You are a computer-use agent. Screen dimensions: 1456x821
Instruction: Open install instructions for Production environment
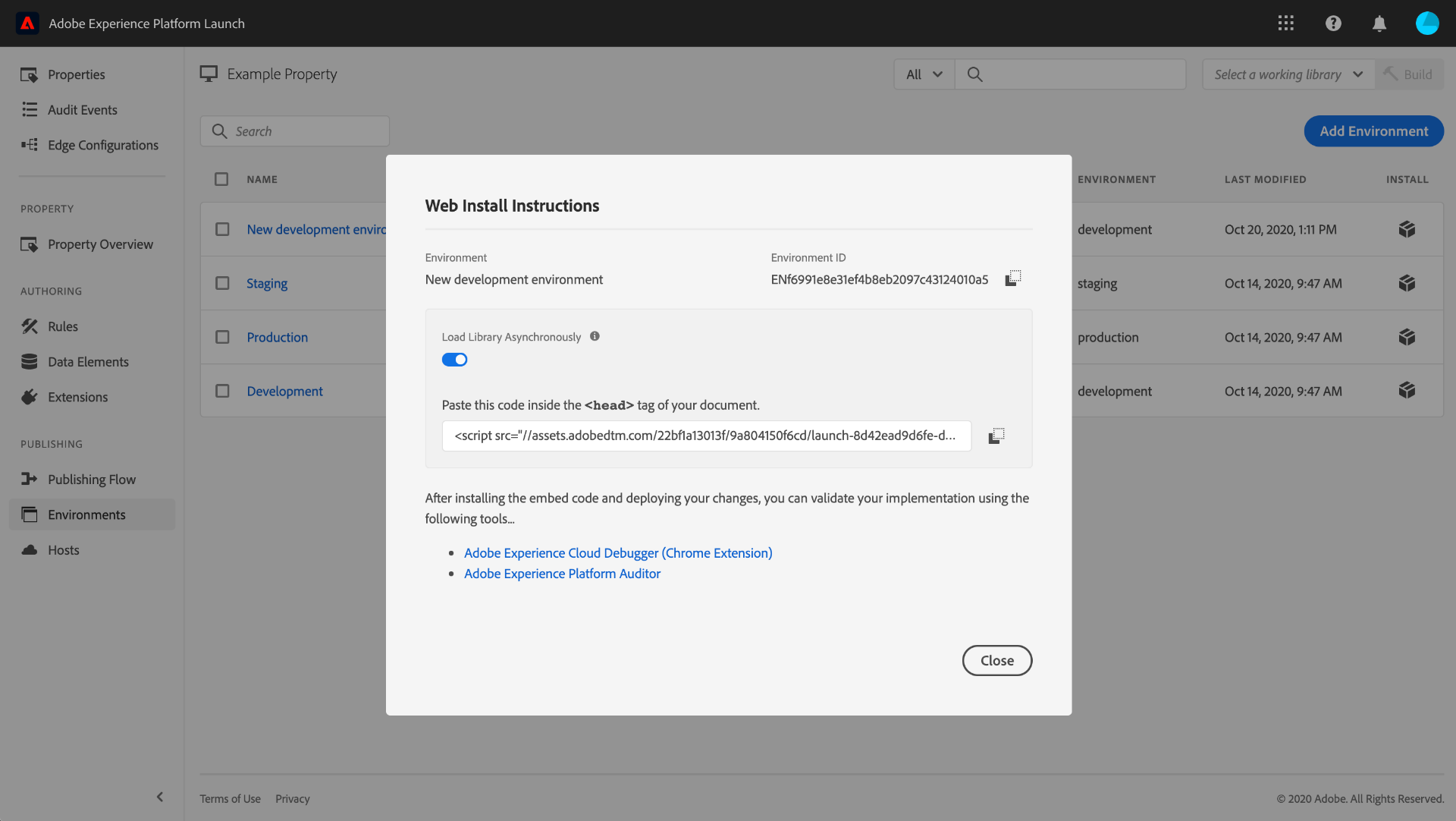(x=1407, y=337)
